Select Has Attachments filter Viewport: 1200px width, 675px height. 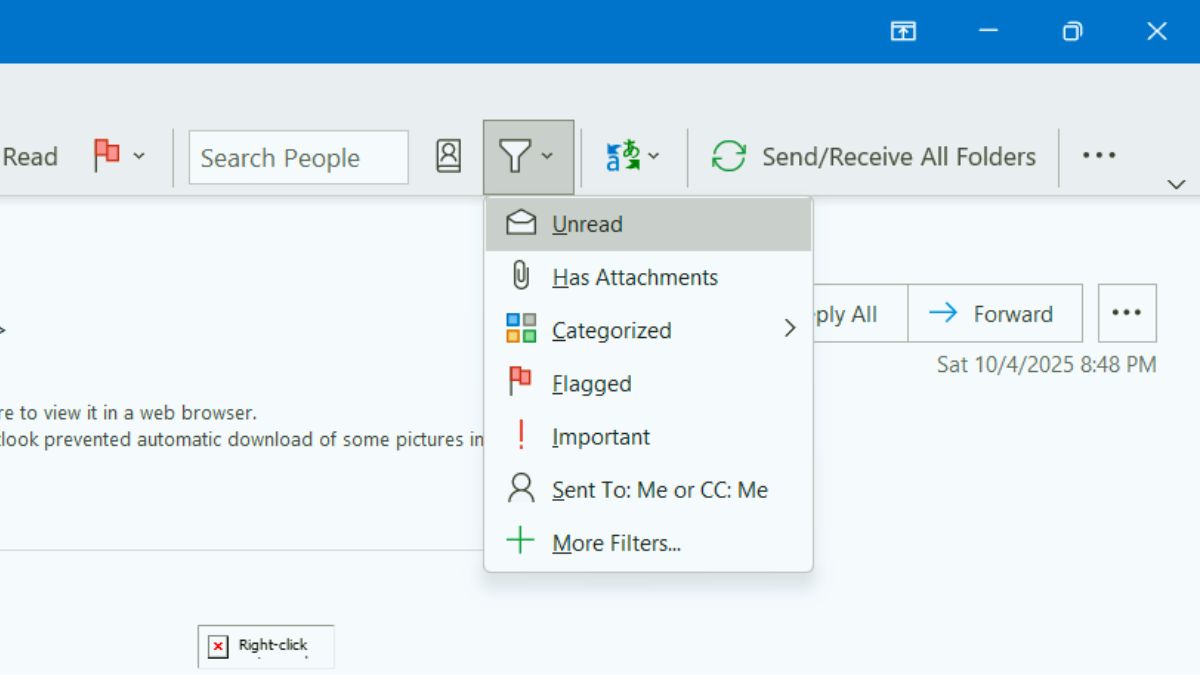pyautogui.click(x=634, y=277)
